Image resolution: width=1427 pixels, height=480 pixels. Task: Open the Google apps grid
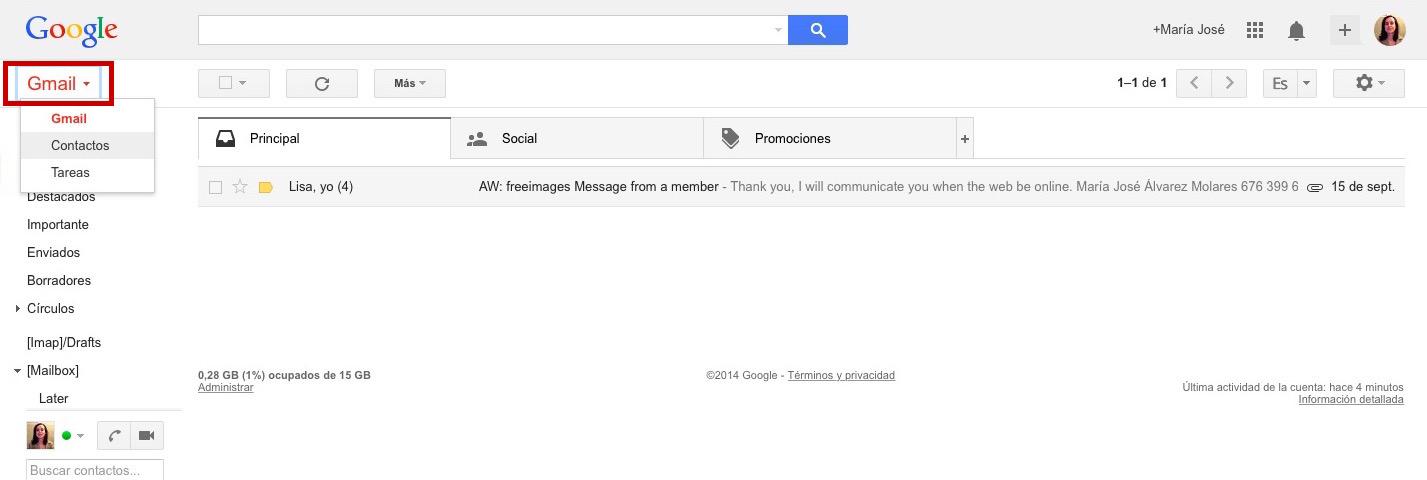coord(1255,30)
